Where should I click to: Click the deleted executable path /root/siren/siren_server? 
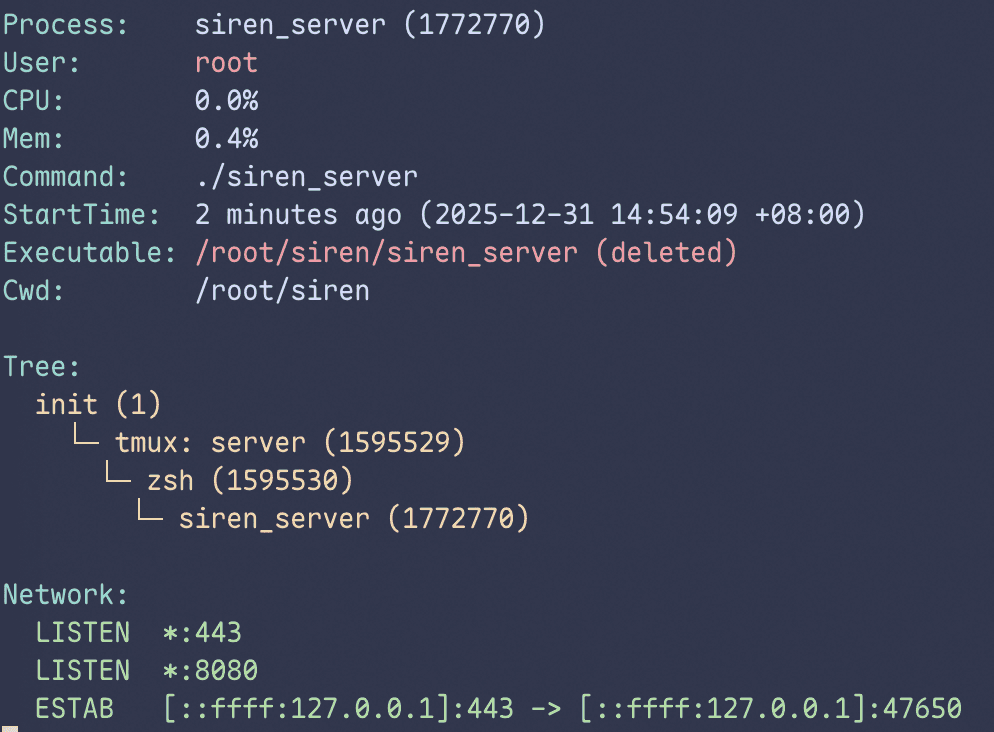pos(386,252)
